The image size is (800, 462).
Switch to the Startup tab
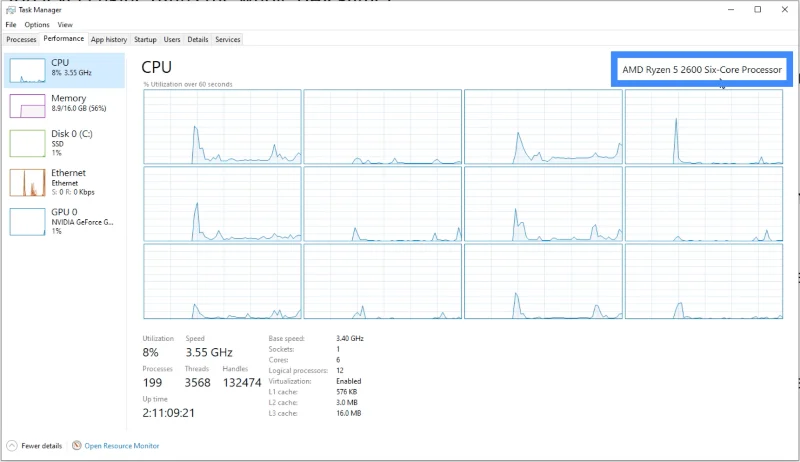145,39
